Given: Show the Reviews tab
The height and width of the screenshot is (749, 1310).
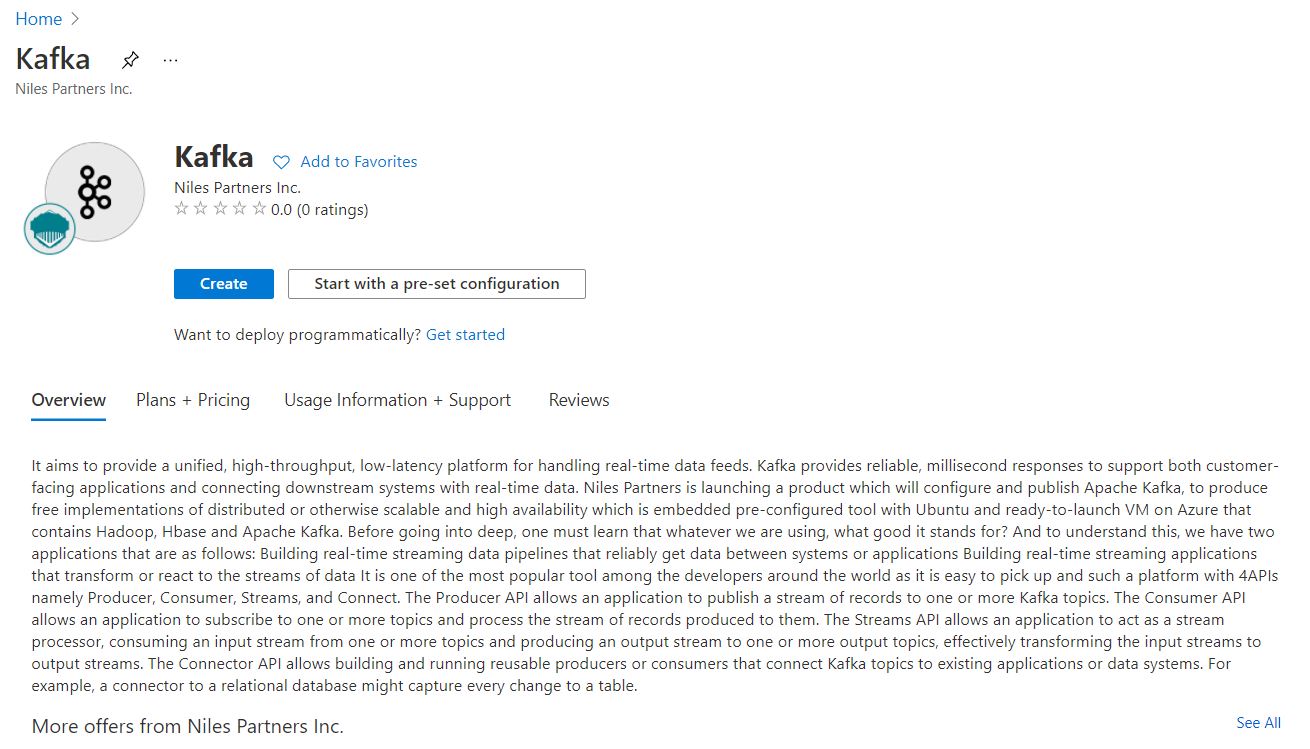Looking at the screenshot, I should (578, 400).
